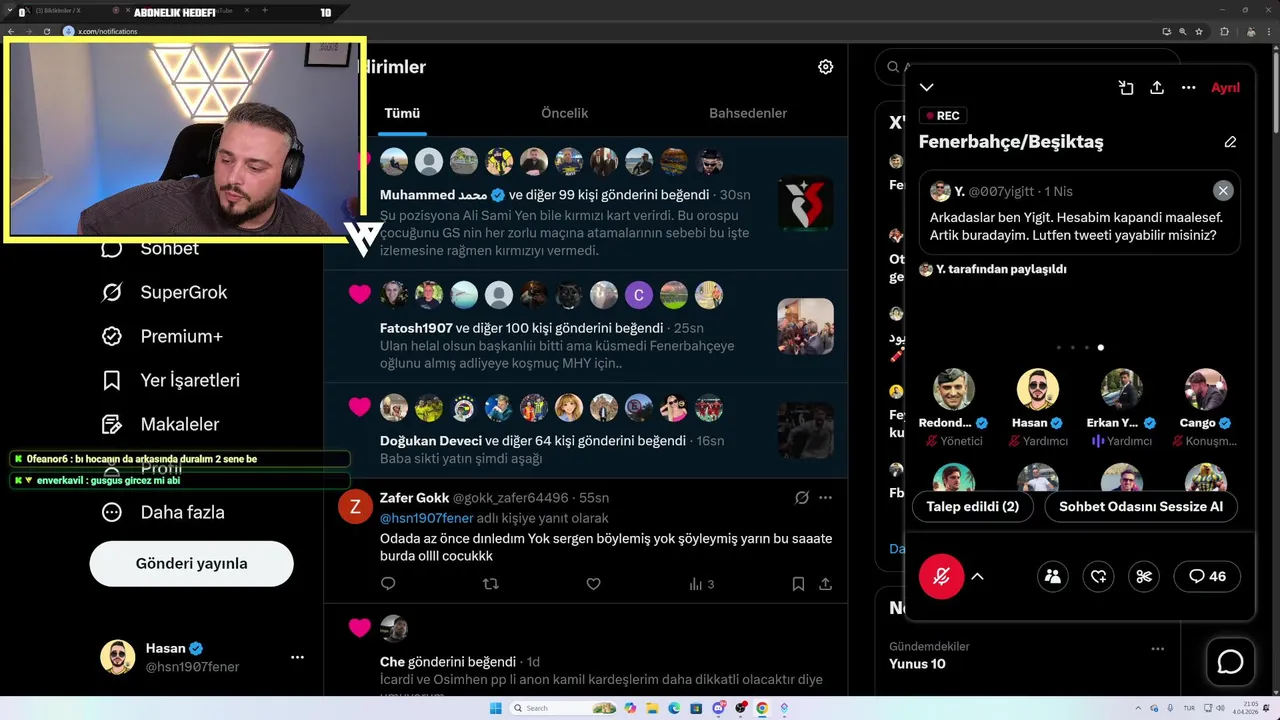Open Chrome from the taskbar
Image resolution: width=1280 pixels, height=720 pixels.
coord(762,708)
